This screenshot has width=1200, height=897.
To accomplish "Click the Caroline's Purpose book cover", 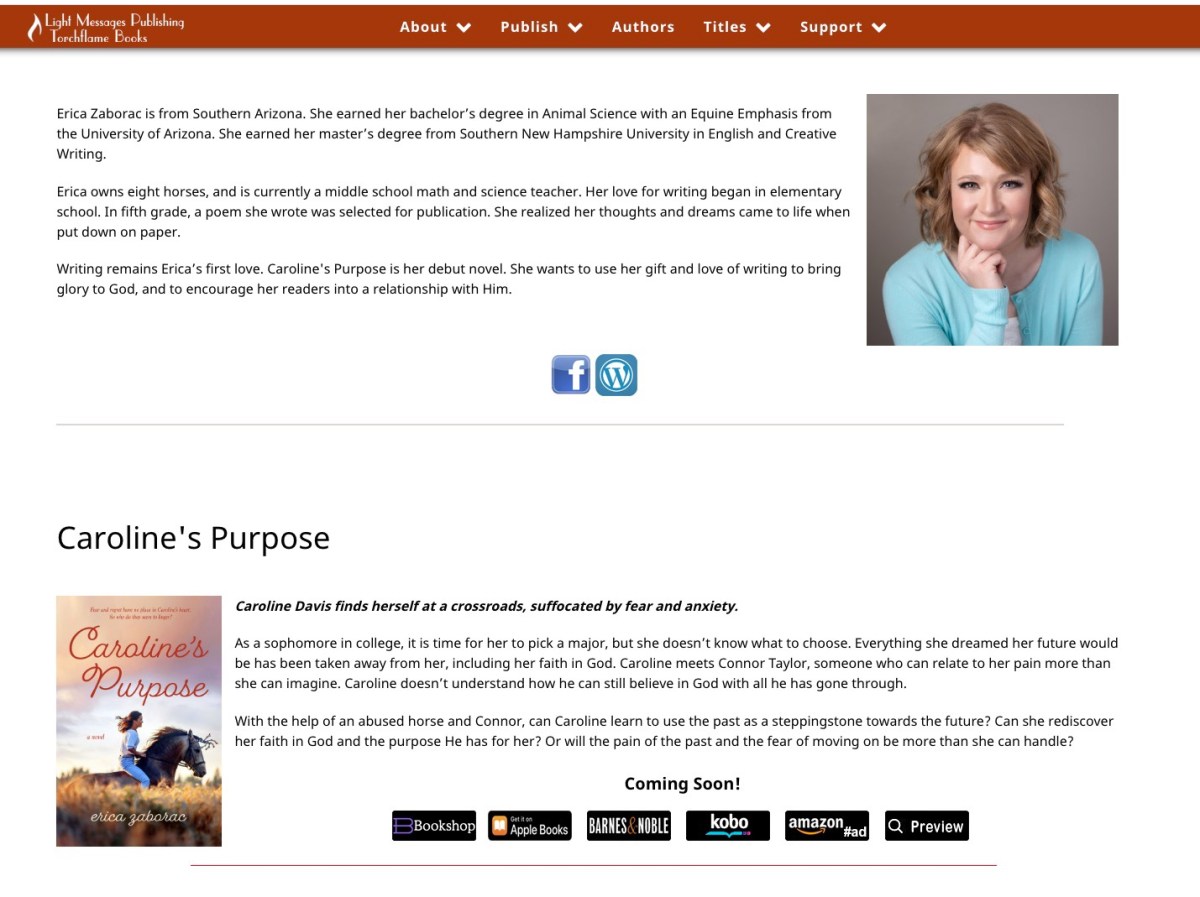I will (139, 721).
